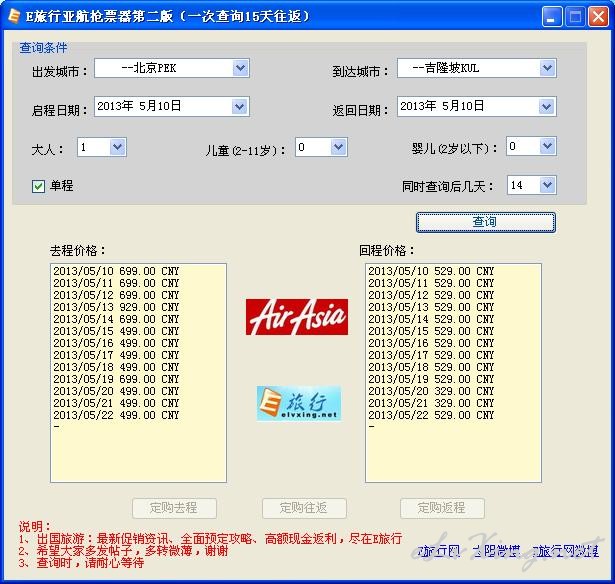Screen dimensions: 615x584
Task: Click the 出国旅游 instruction line in 说明
Action: point(210,539)
